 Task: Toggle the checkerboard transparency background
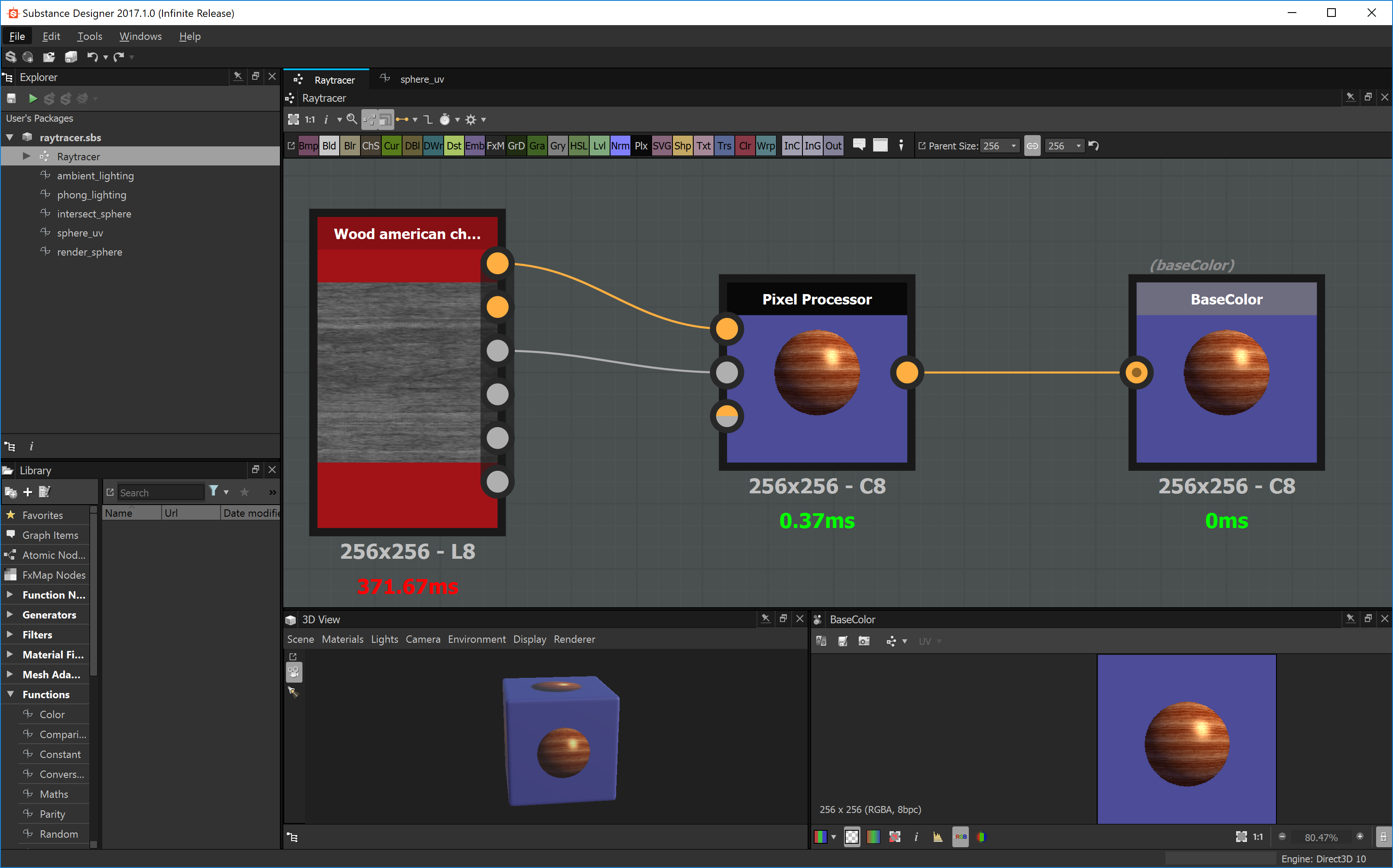pos(851,837)
